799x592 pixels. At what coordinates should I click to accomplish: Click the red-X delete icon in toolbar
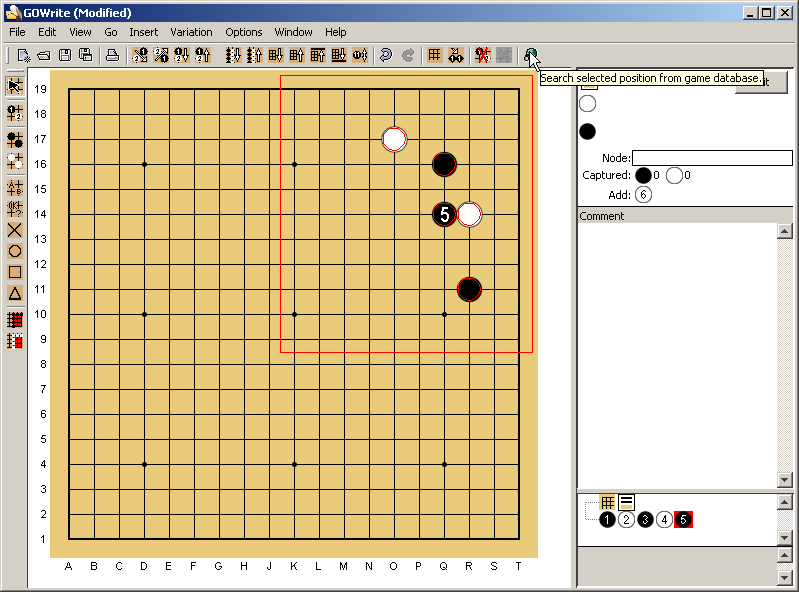coord(482,55)
